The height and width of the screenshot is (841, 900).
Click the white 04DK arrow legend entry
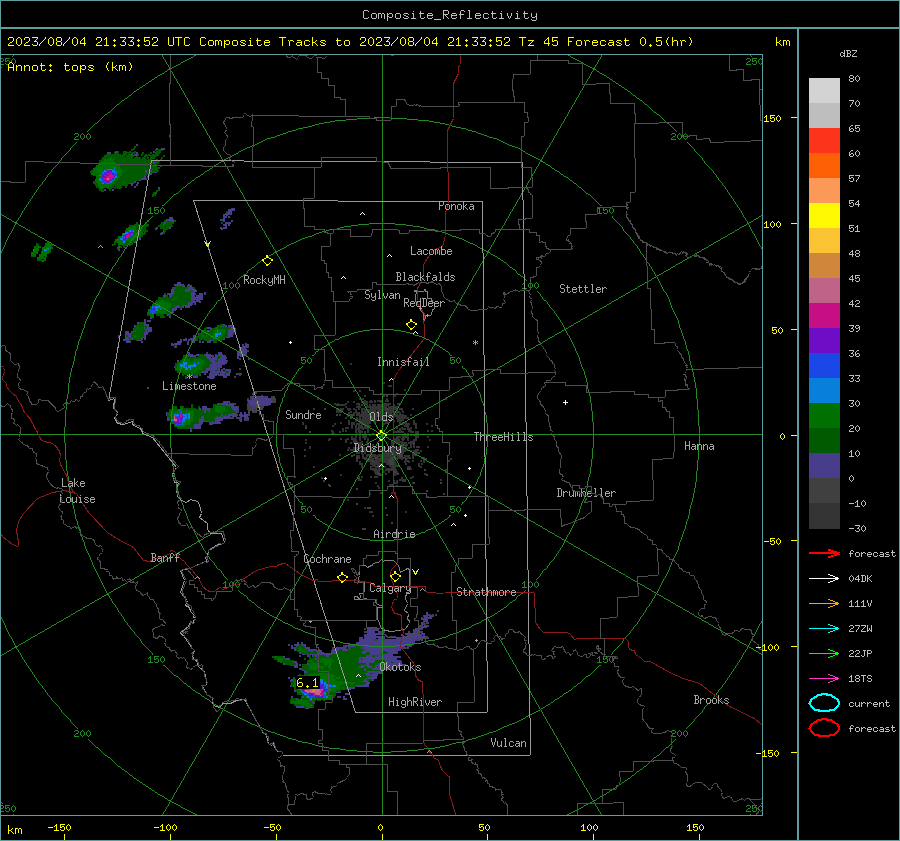pos(824,578)
